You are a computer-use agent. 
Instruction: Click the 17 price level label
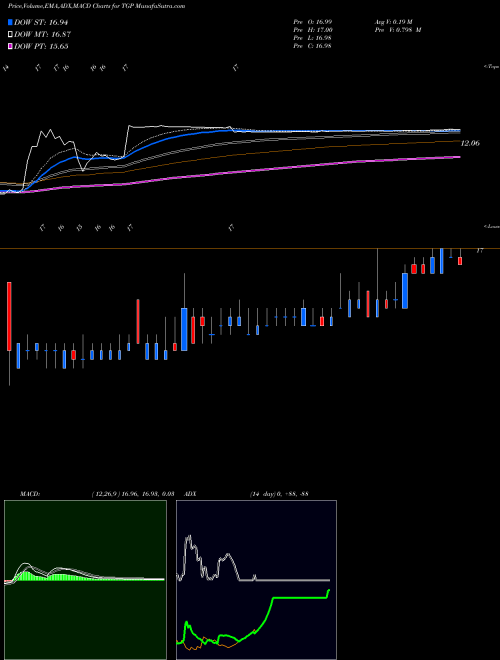(479, 251)
